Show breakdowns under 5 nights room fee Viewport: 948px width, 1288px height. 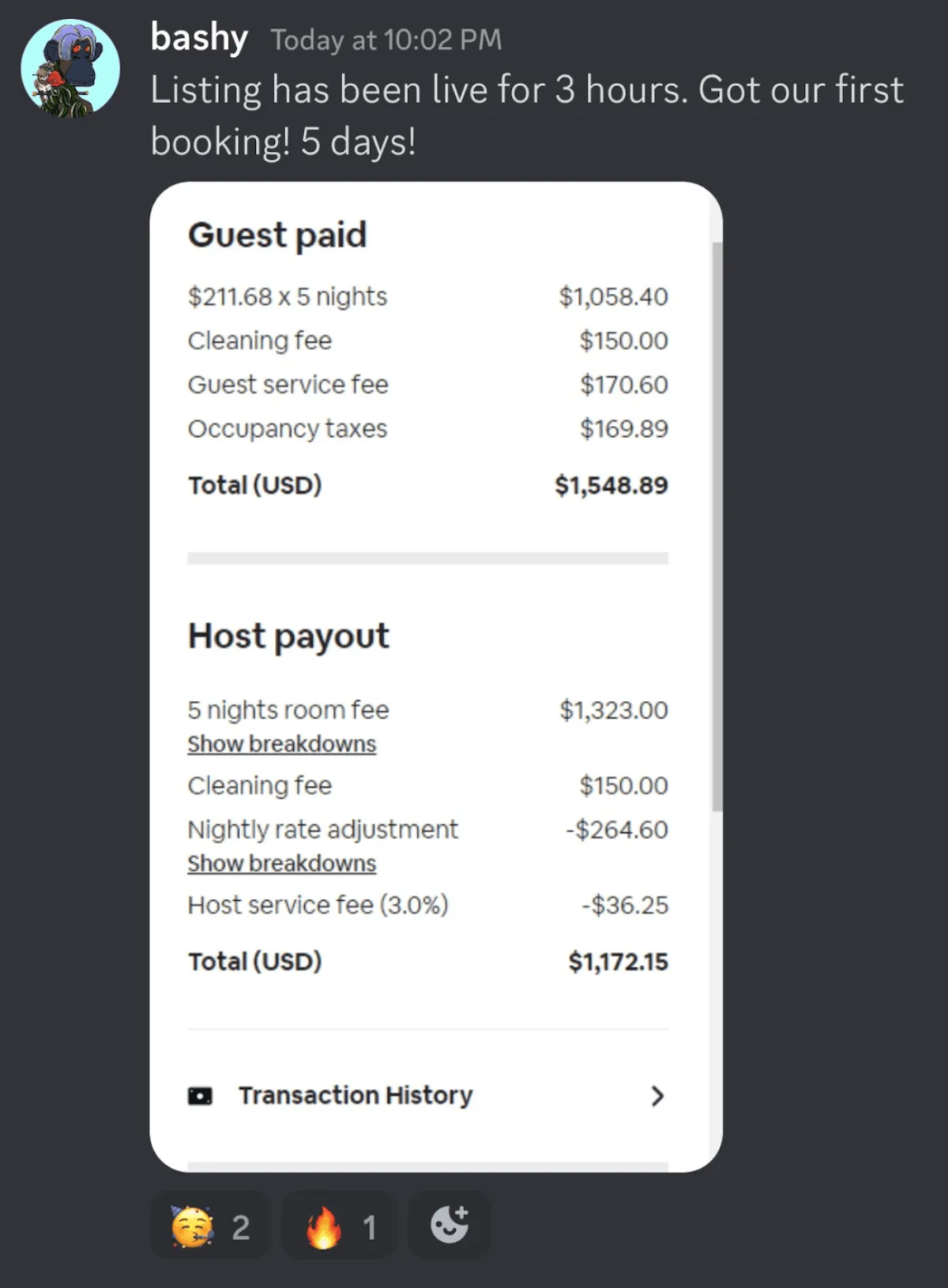tap(281, 744)
